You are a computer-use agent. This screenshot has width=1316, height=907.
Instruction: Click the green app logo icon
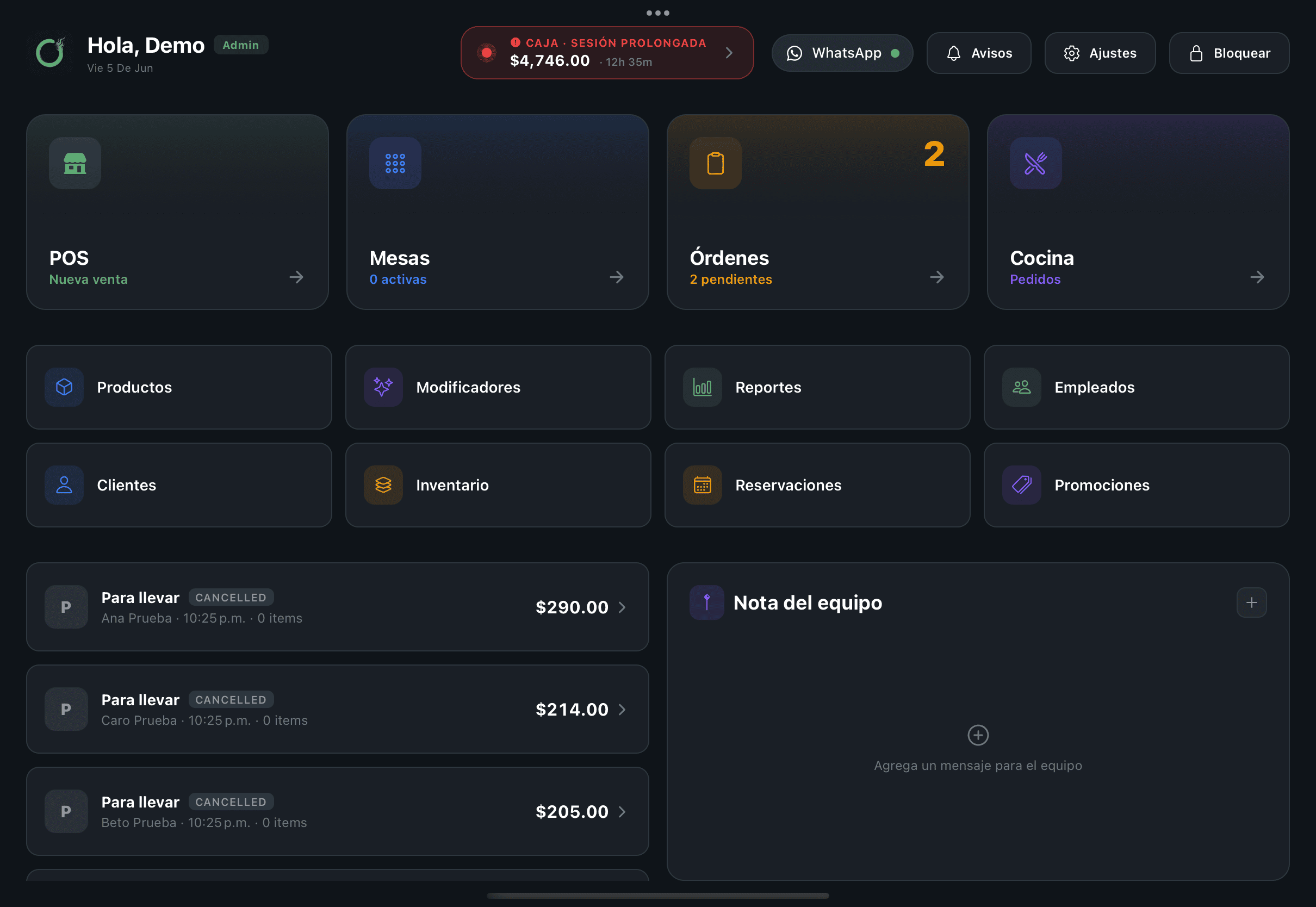coord(51,52)
